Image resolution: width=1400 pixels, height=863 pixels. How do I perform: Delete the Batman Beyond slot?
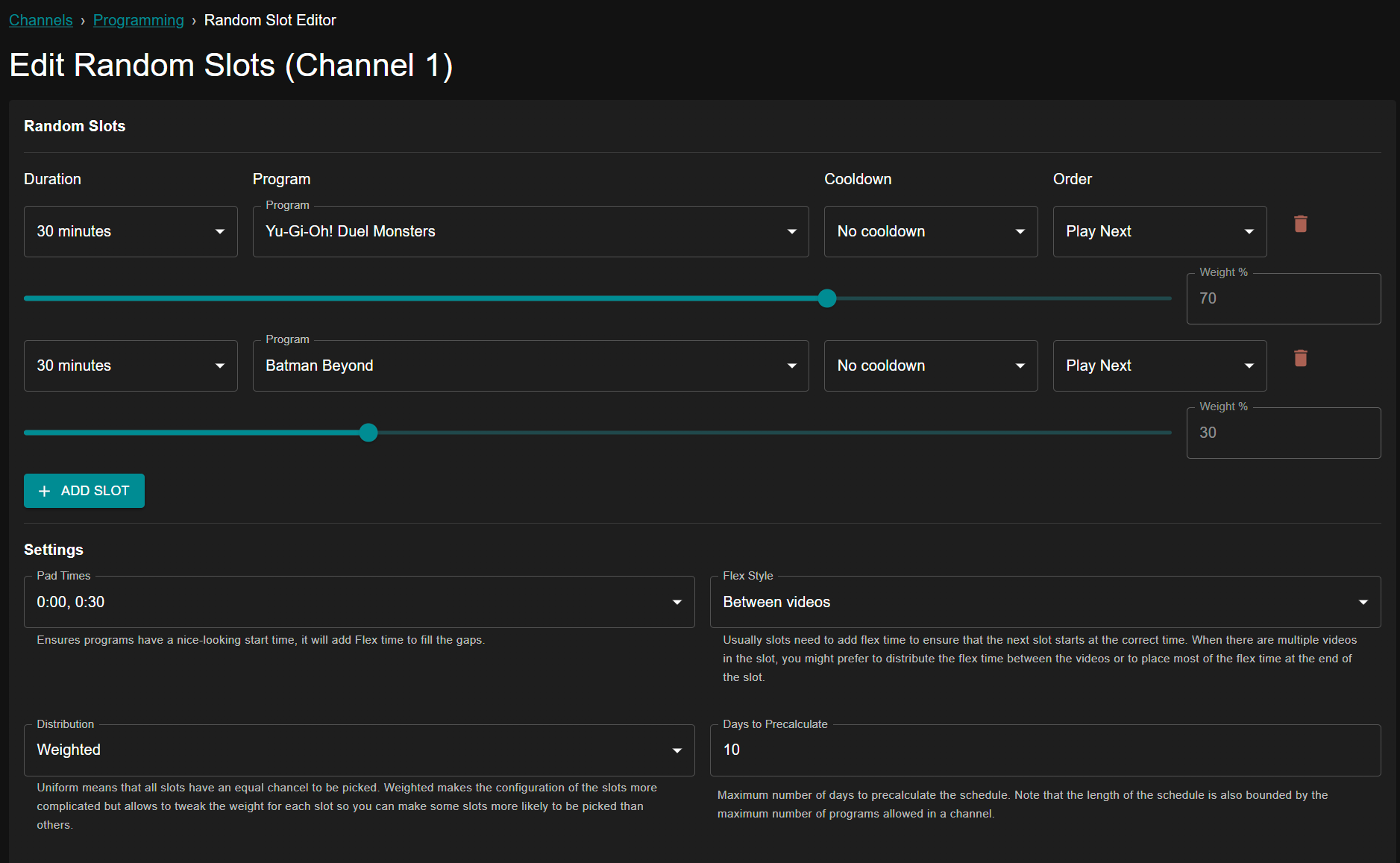point(1300,358)
